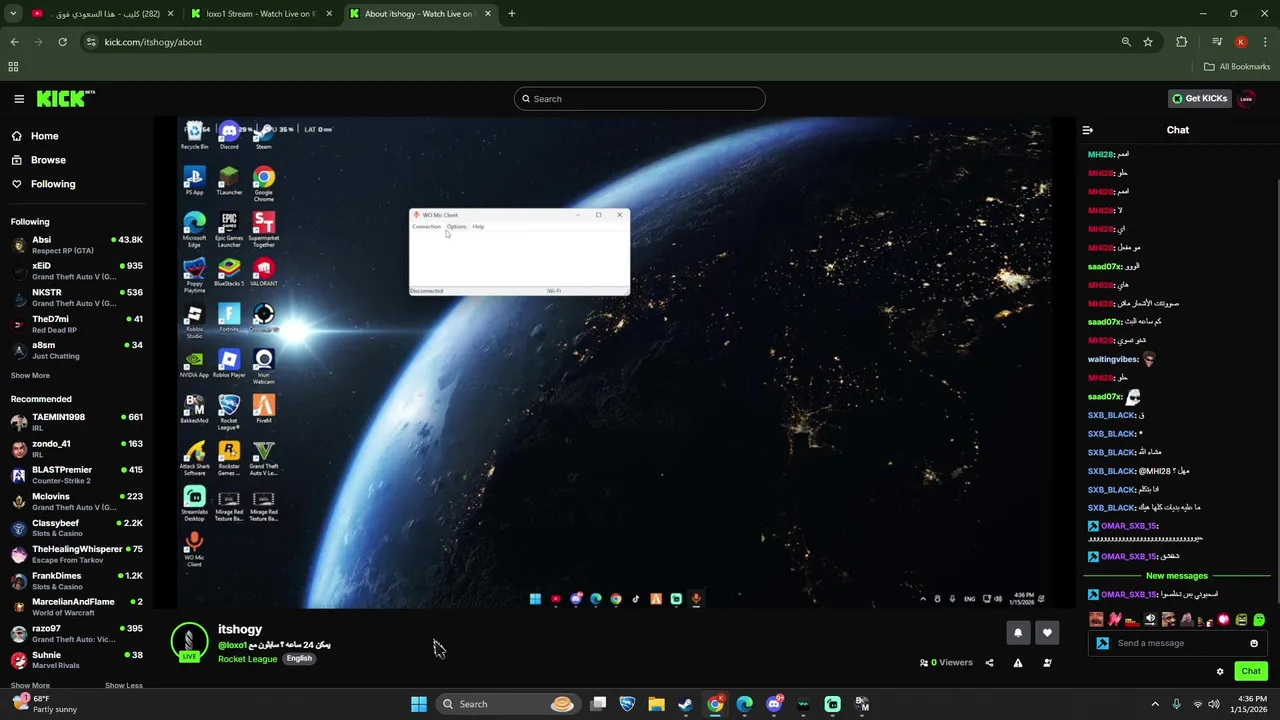Open the NKSTR channel in the sidebar
Viewport: 1280px width, 720px height.
tap(77, 298)
